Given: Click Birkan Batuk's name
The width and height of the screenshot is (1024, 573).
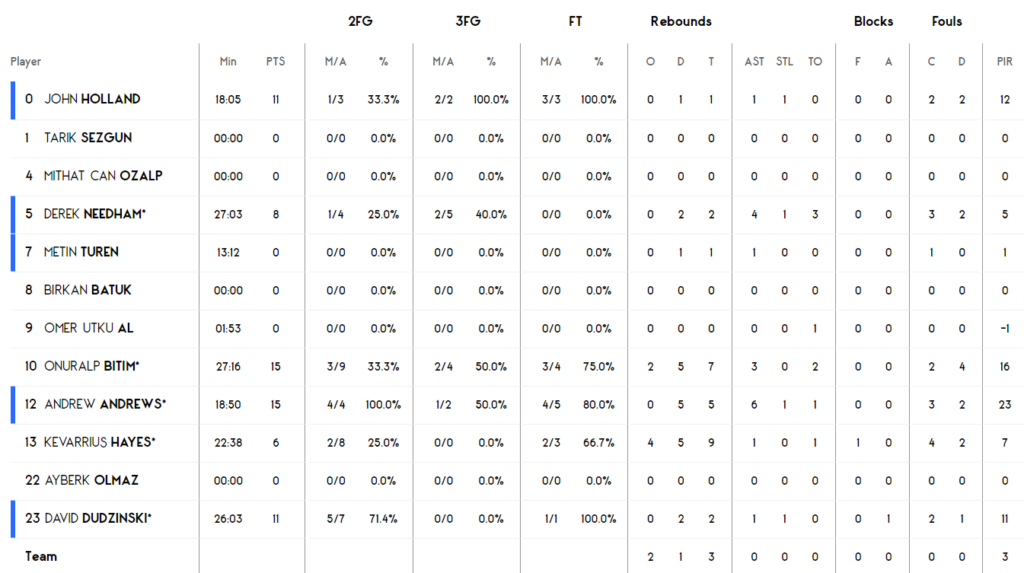Looking at the screenshot, I should point(88,290).
